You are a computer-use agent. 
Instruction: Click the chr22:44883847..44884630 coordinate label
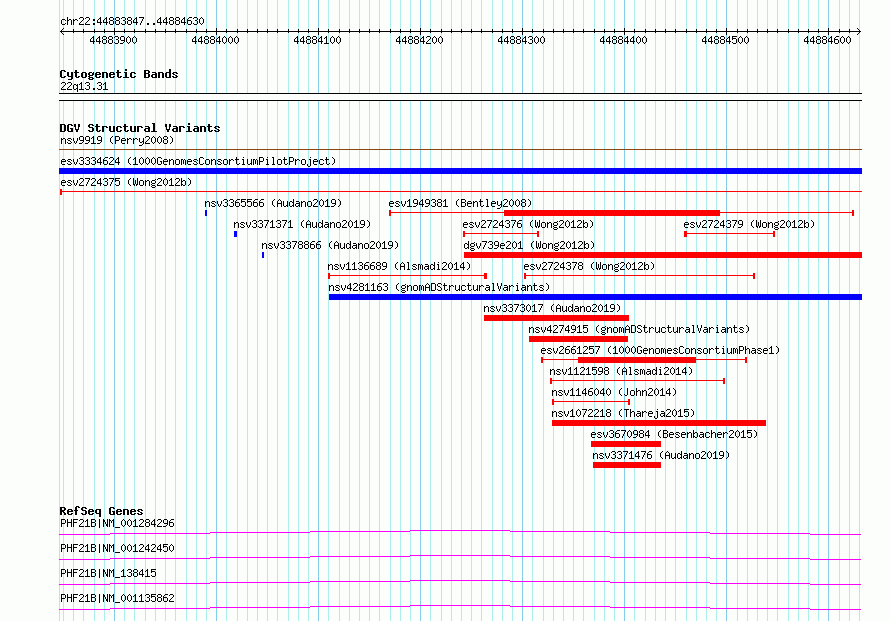[132, 21]
